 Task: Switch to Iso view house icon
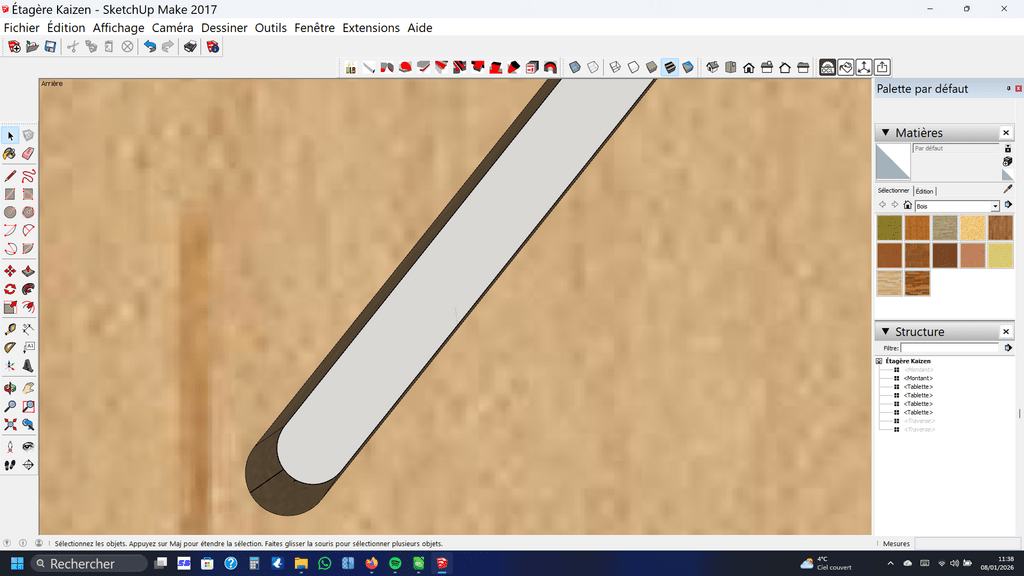[x=712, y=68]
